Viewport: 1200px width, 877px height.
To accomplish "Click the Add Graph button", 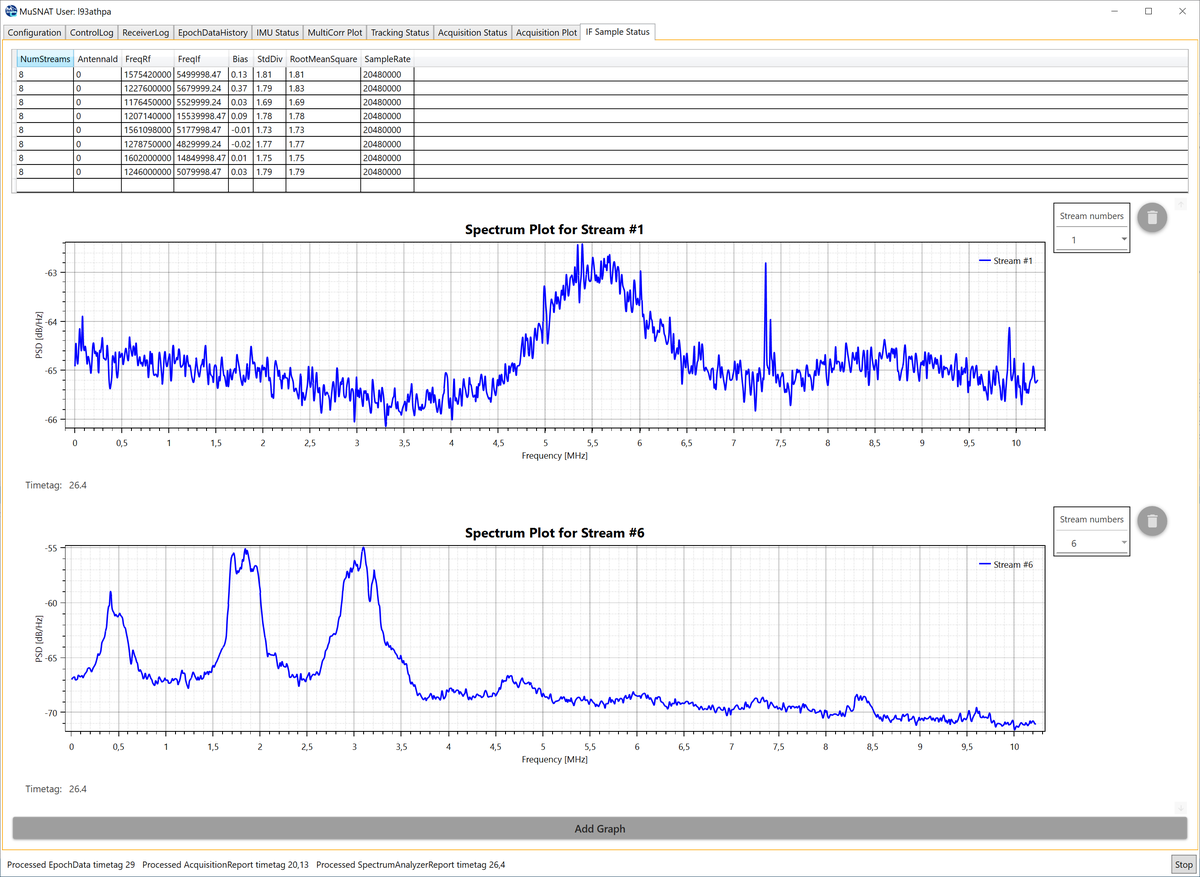I will 600,829.
